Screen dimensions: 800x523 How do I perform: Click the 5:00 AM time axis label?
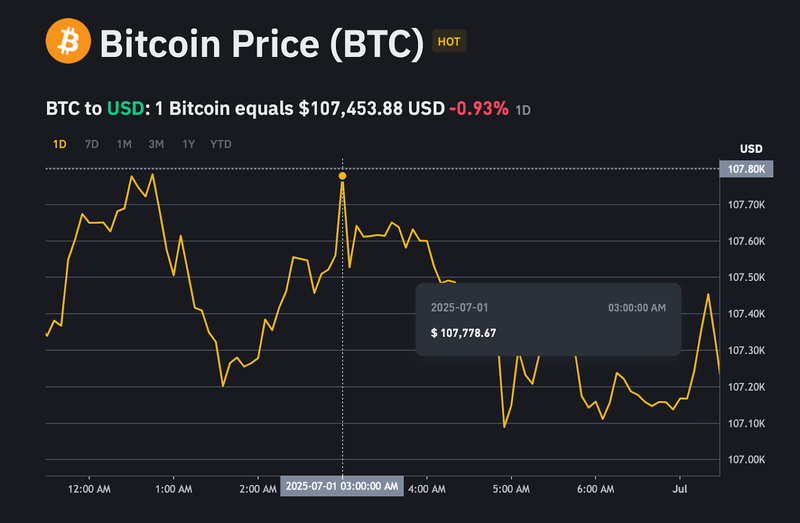point(511,490)
